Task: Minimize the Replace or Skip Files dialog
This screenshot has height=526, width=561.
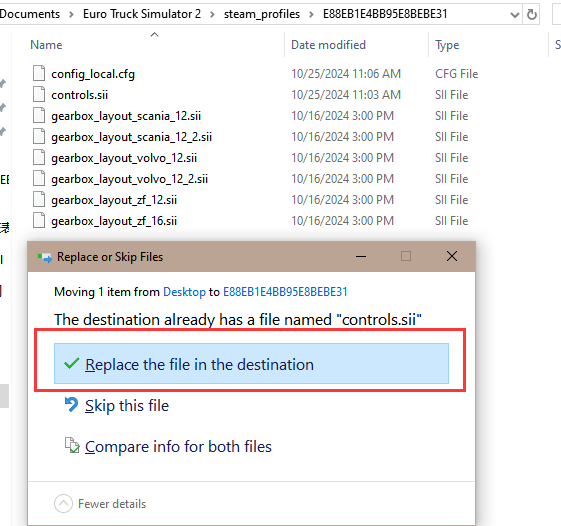Action: (x=361, y=256)
